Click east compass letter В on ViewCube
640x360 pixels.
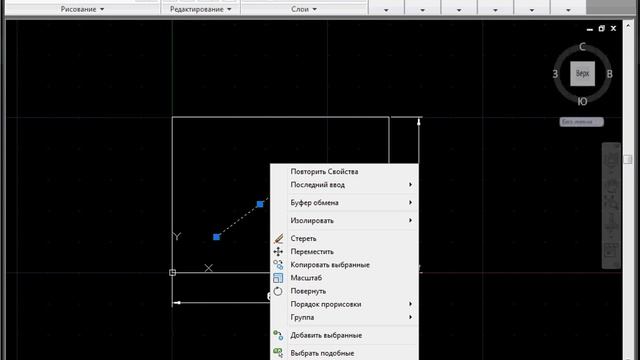(x=609, y=74)
